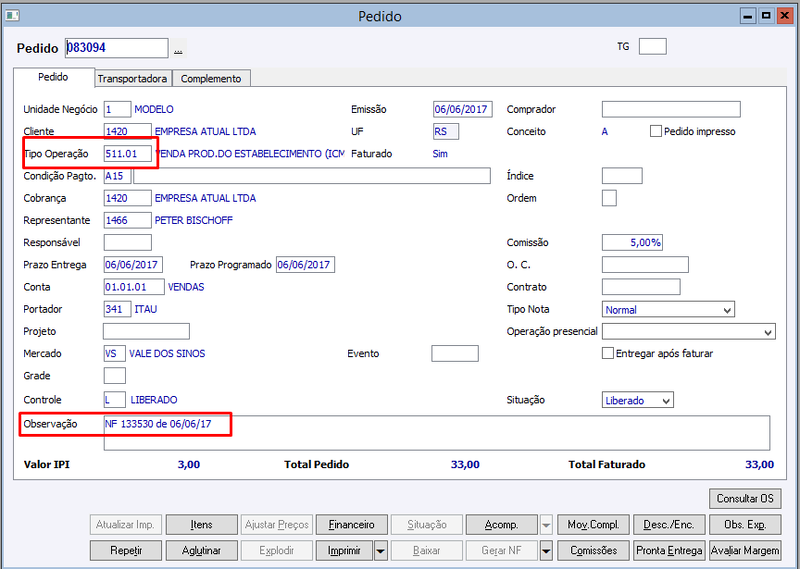The image size is (800, 569).
Task: Click the Avaliar Margem button
Action: coord(745,551)
